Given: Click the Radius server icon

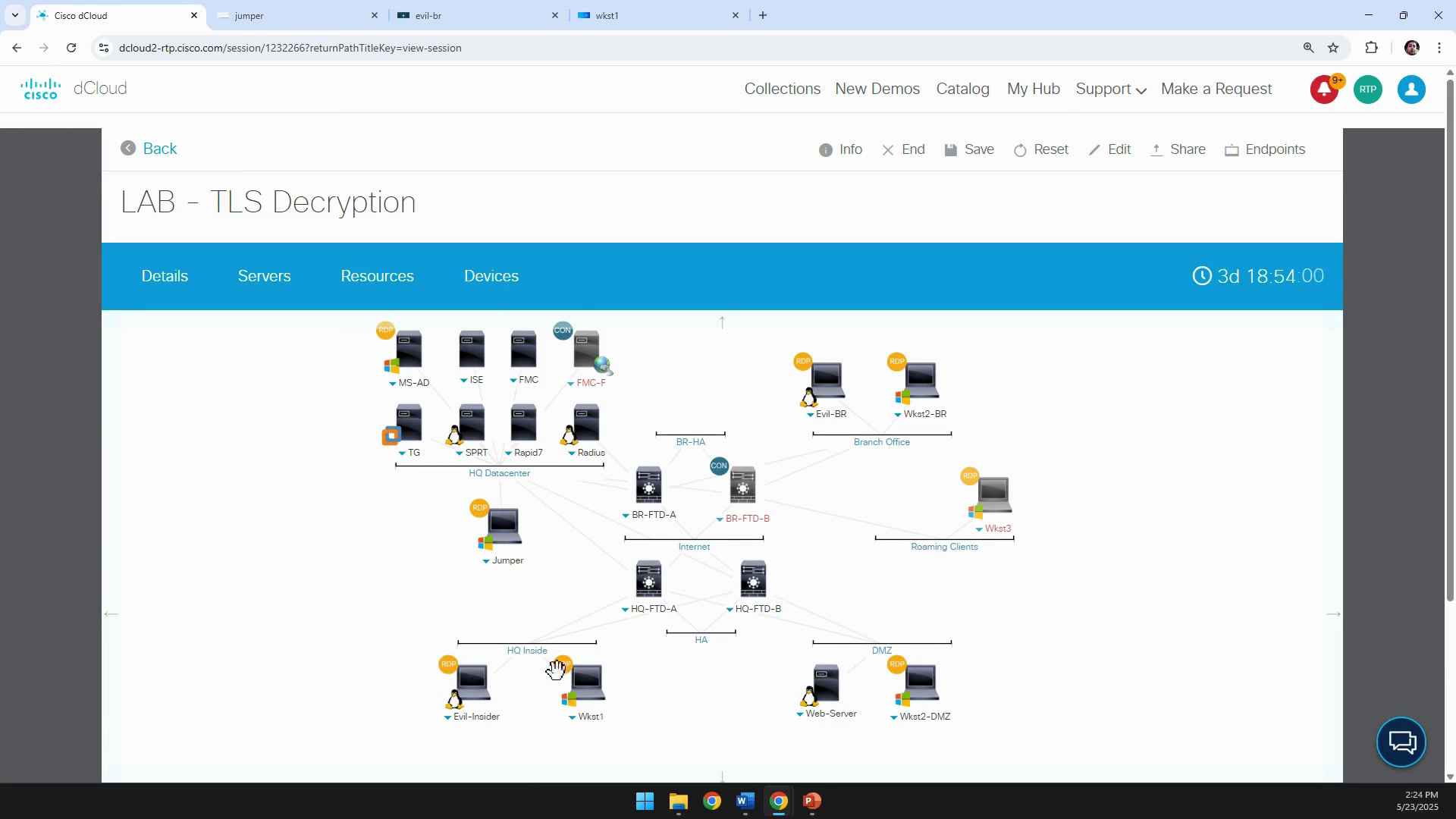Looking at the screenshot, I should [586, 423].
